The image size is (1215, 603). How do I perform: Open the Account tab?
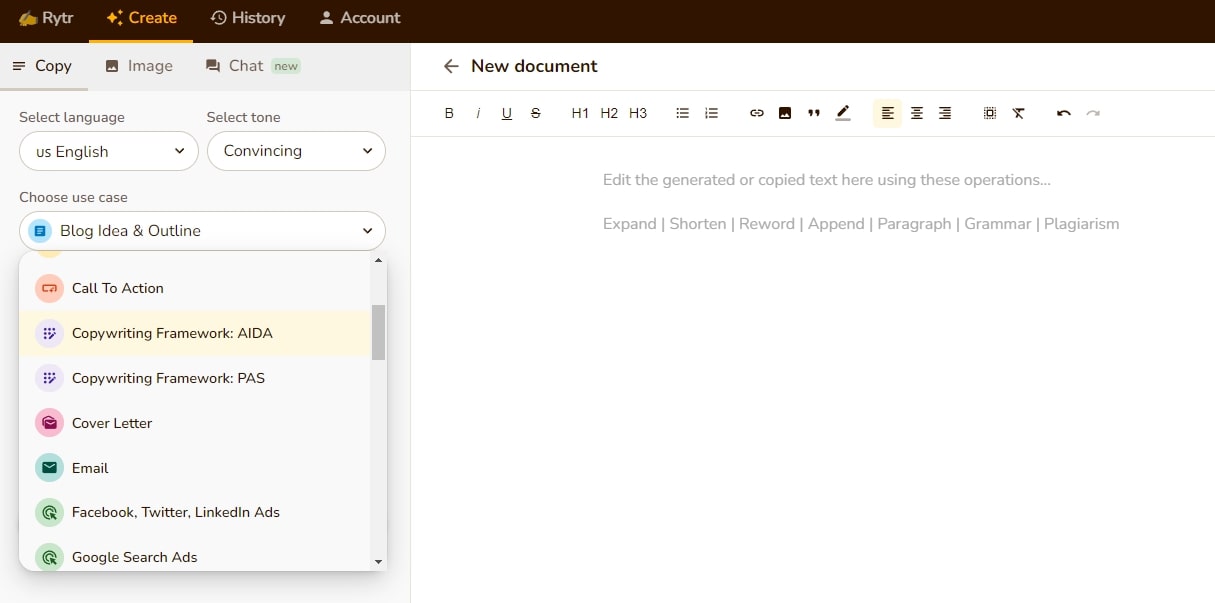359,18
